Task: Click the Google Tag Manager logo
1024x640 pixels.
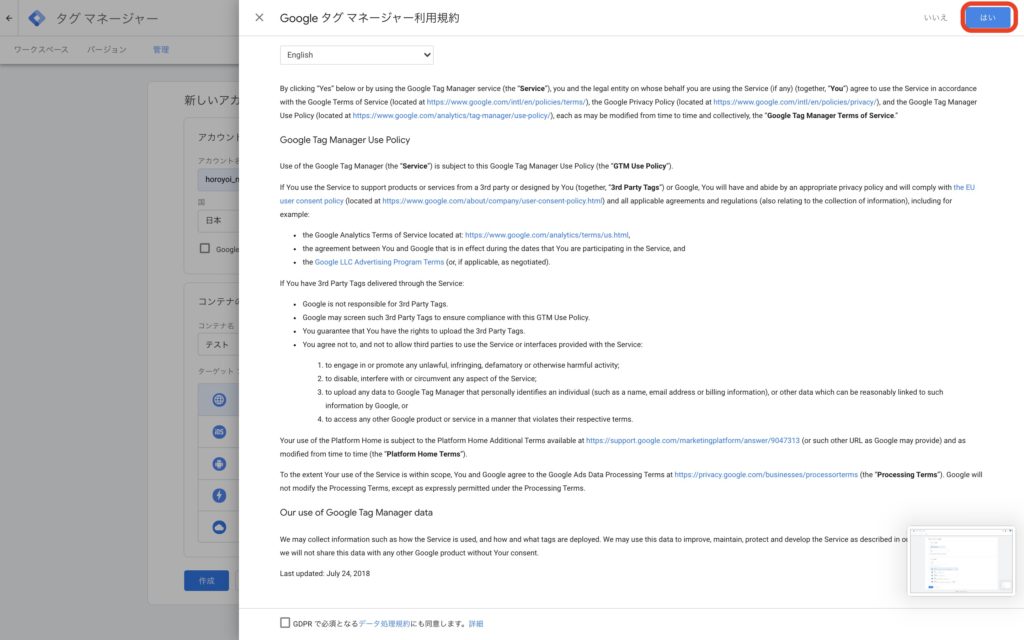Action: point(37,18)
